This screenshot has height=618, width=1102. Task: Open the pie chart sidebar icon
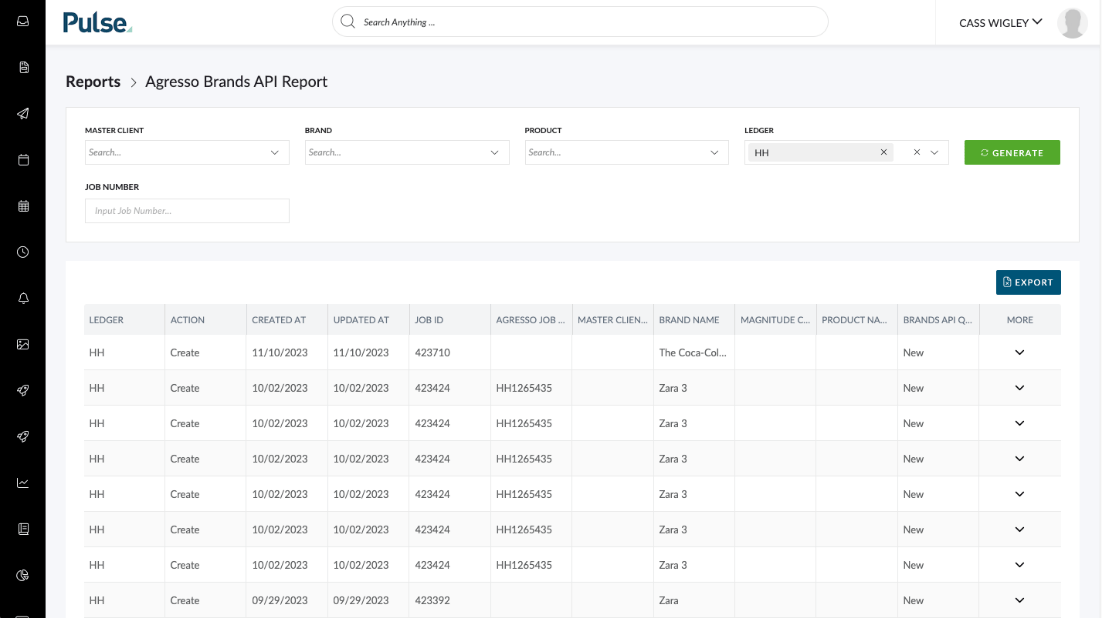(23, 575)
